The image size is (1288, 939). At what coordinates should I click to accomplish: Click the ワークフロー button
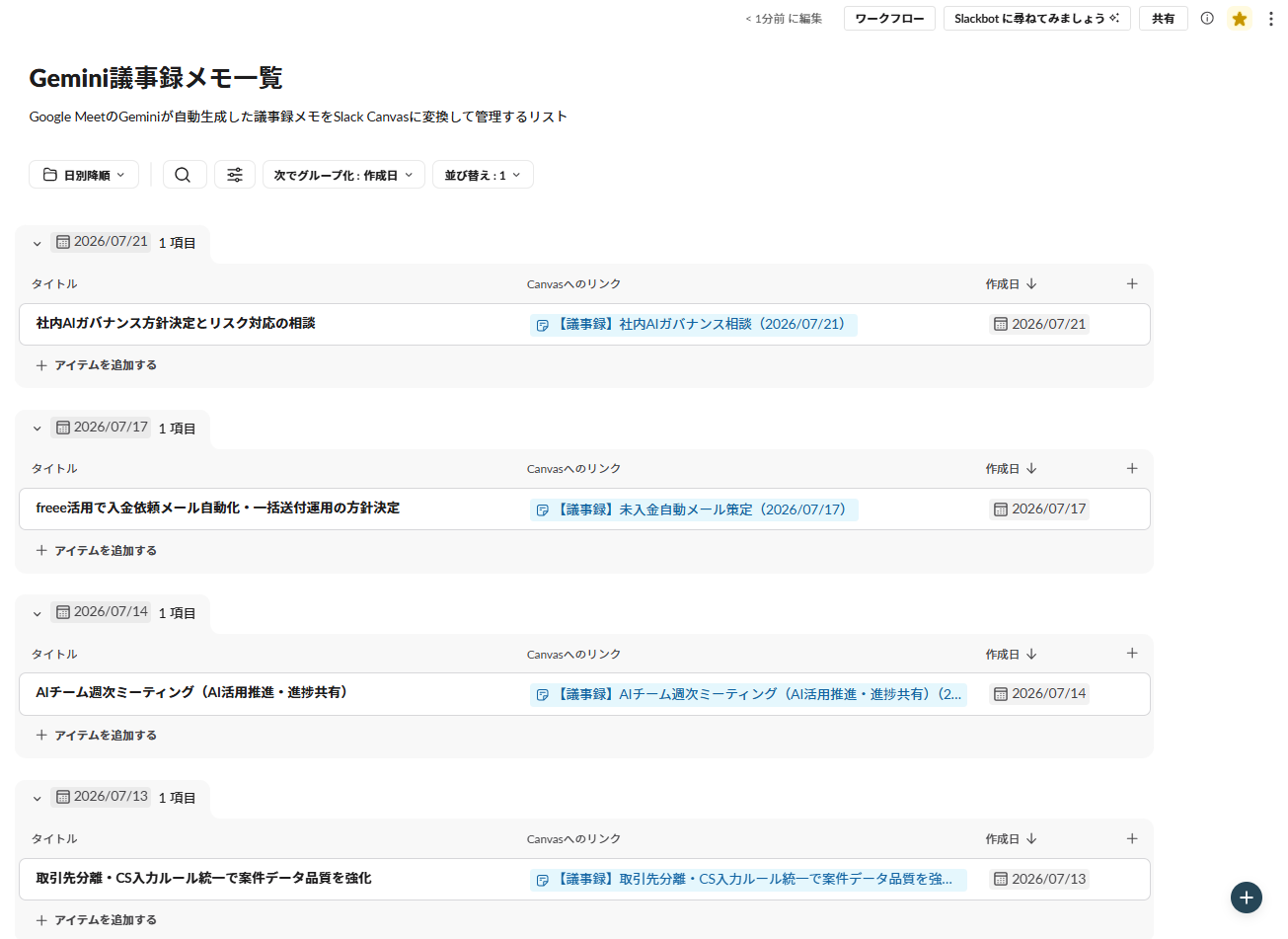click(890, 19)
